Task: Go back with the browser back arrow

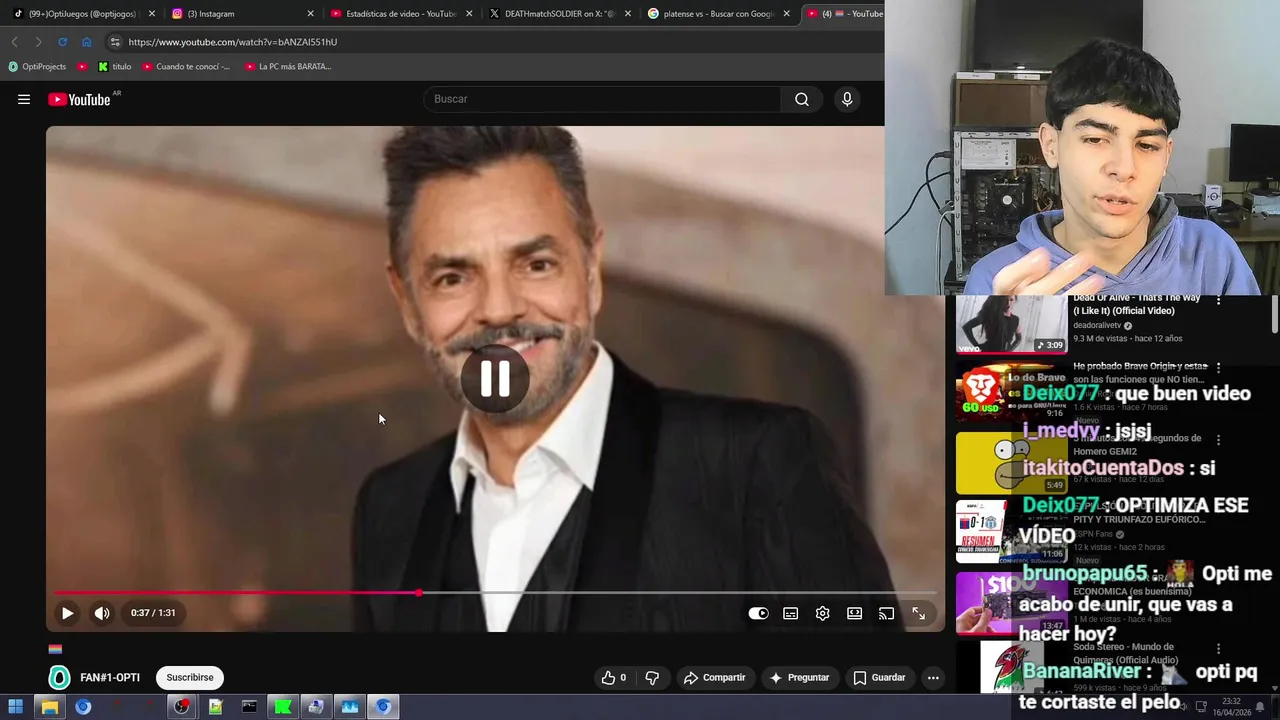Action: point(14,42)
